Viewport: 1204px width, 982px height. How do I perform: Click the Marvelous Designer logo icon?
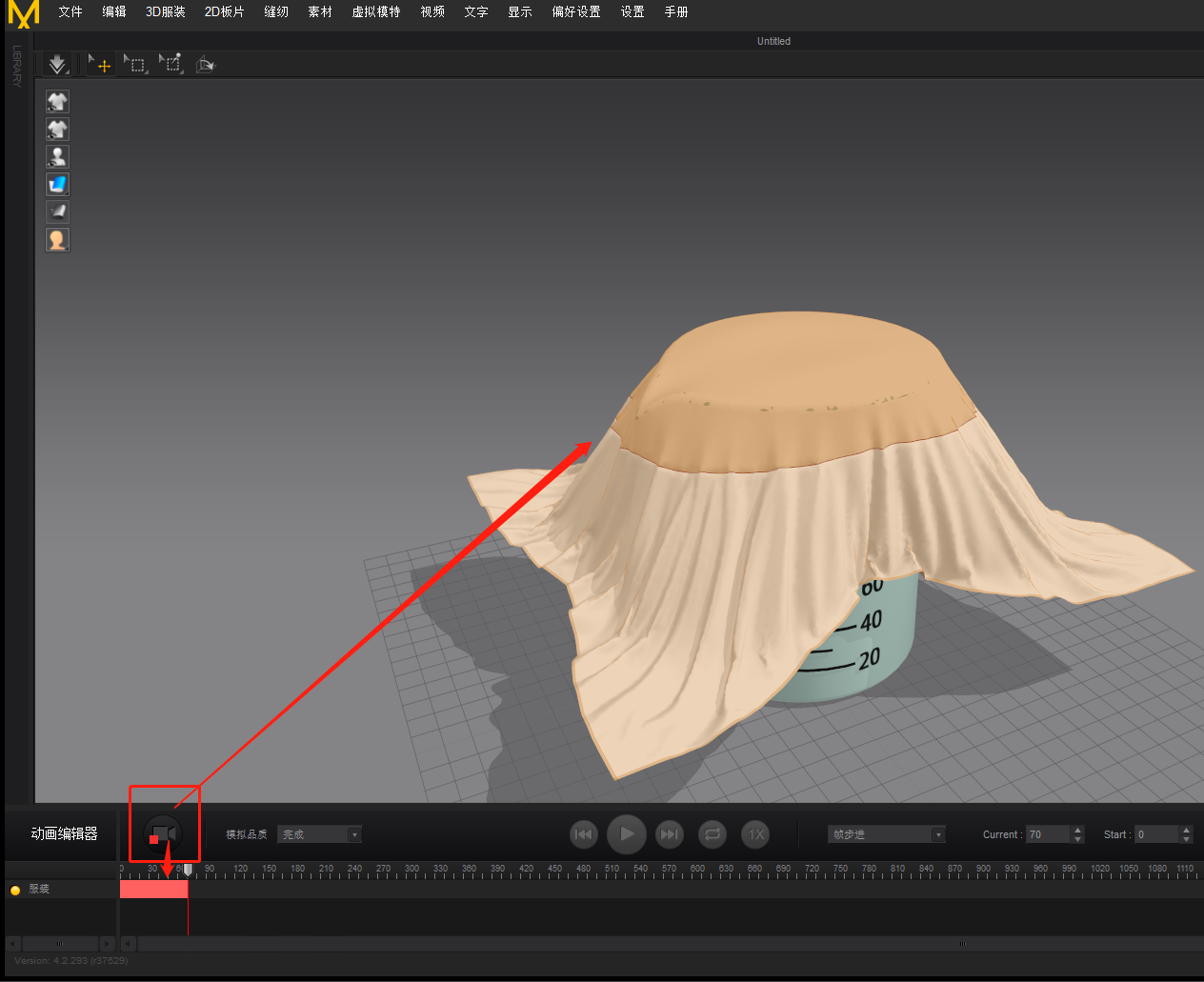click(24, 13)
